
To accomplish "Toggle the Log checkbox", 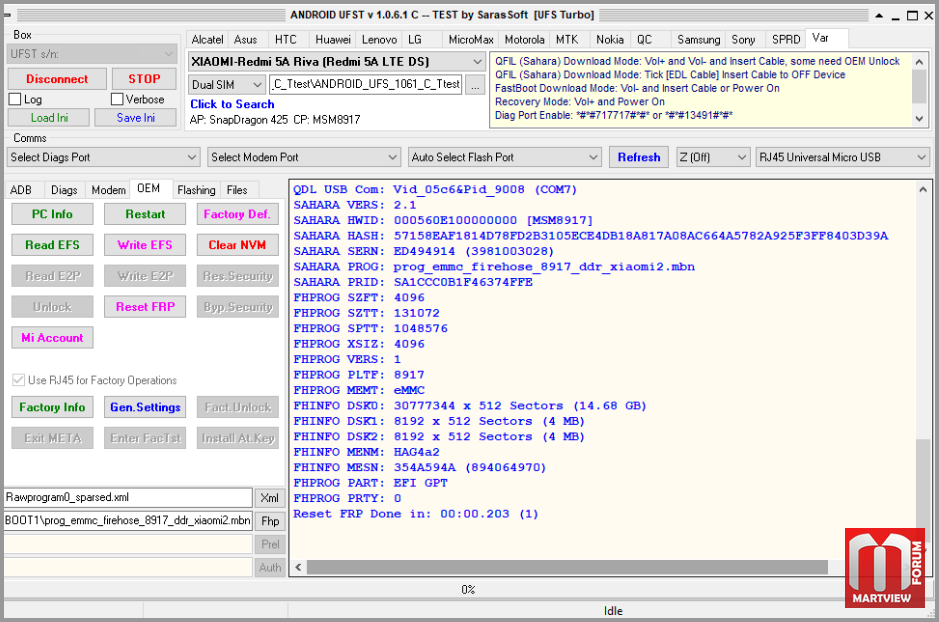I will 15,99.
